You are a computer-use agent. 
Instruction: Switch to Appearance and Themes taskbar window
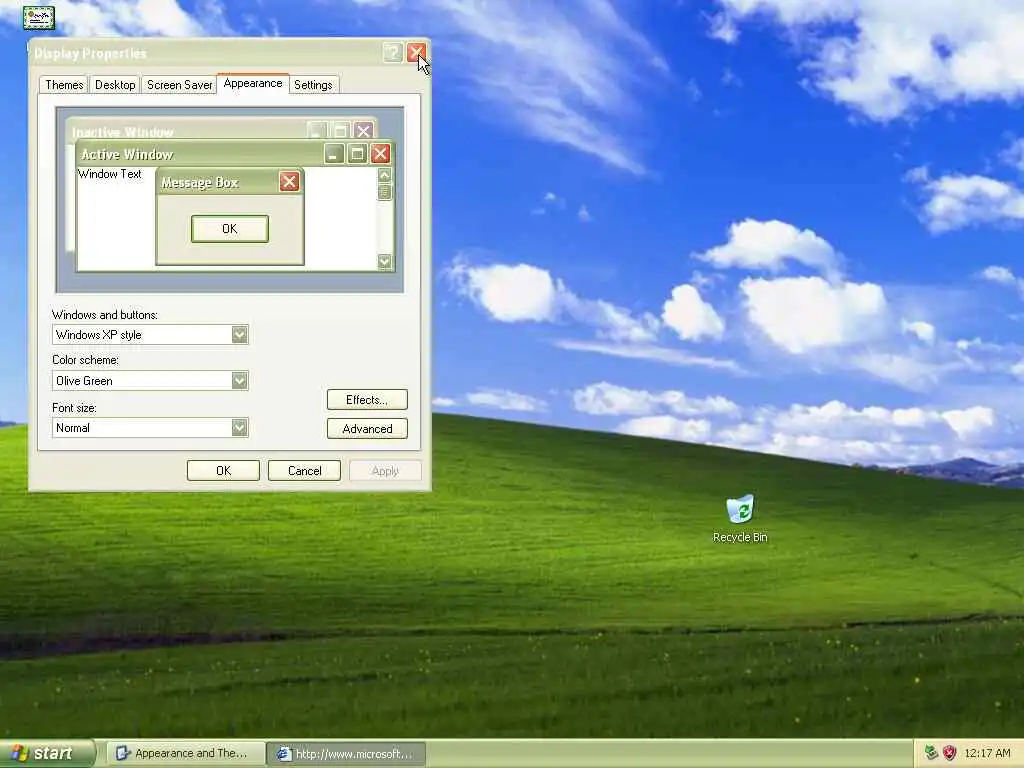point(185,754)
